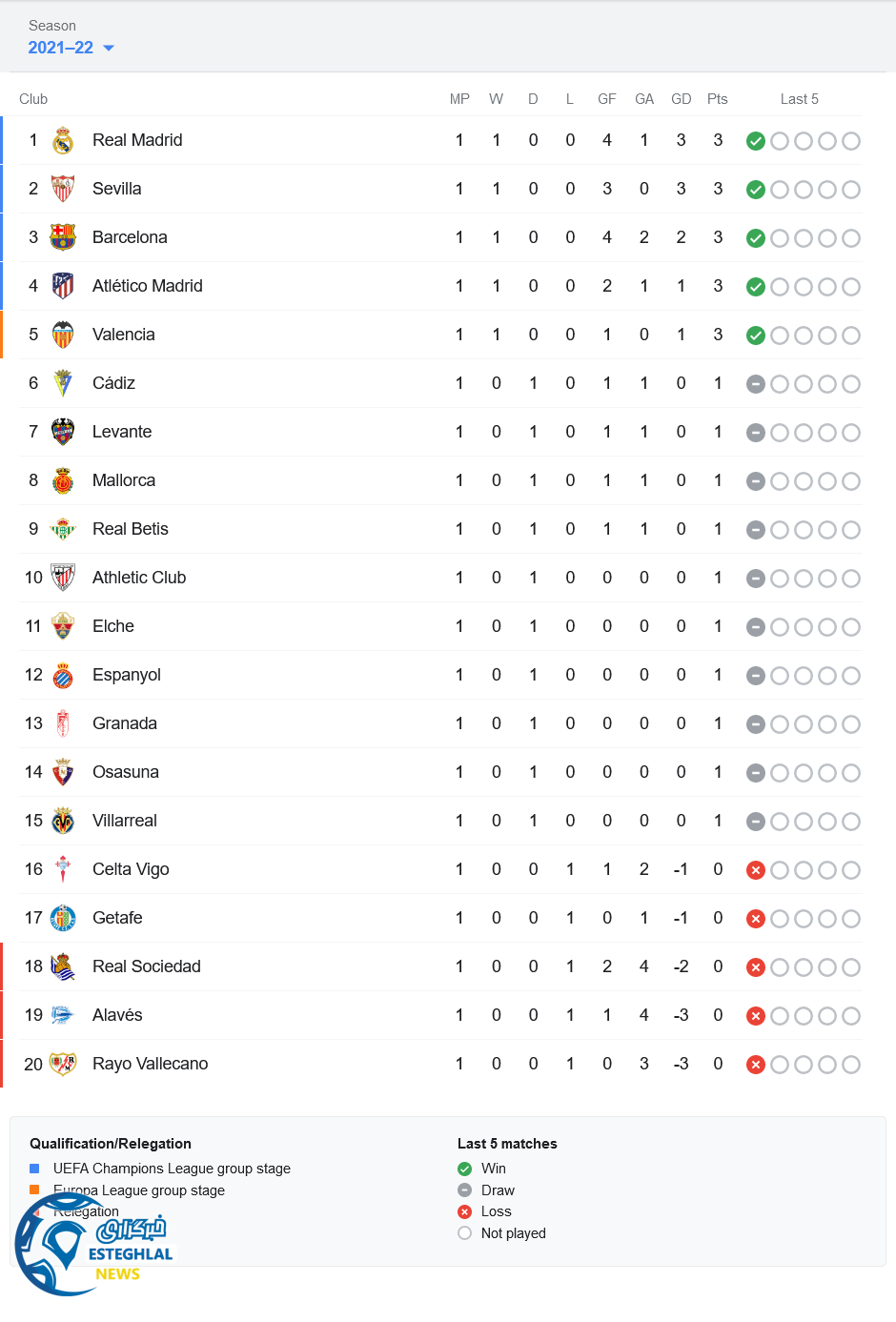896x1322 pixels.
Task: Open the Real Betis team name link
Action: (130, 529)
